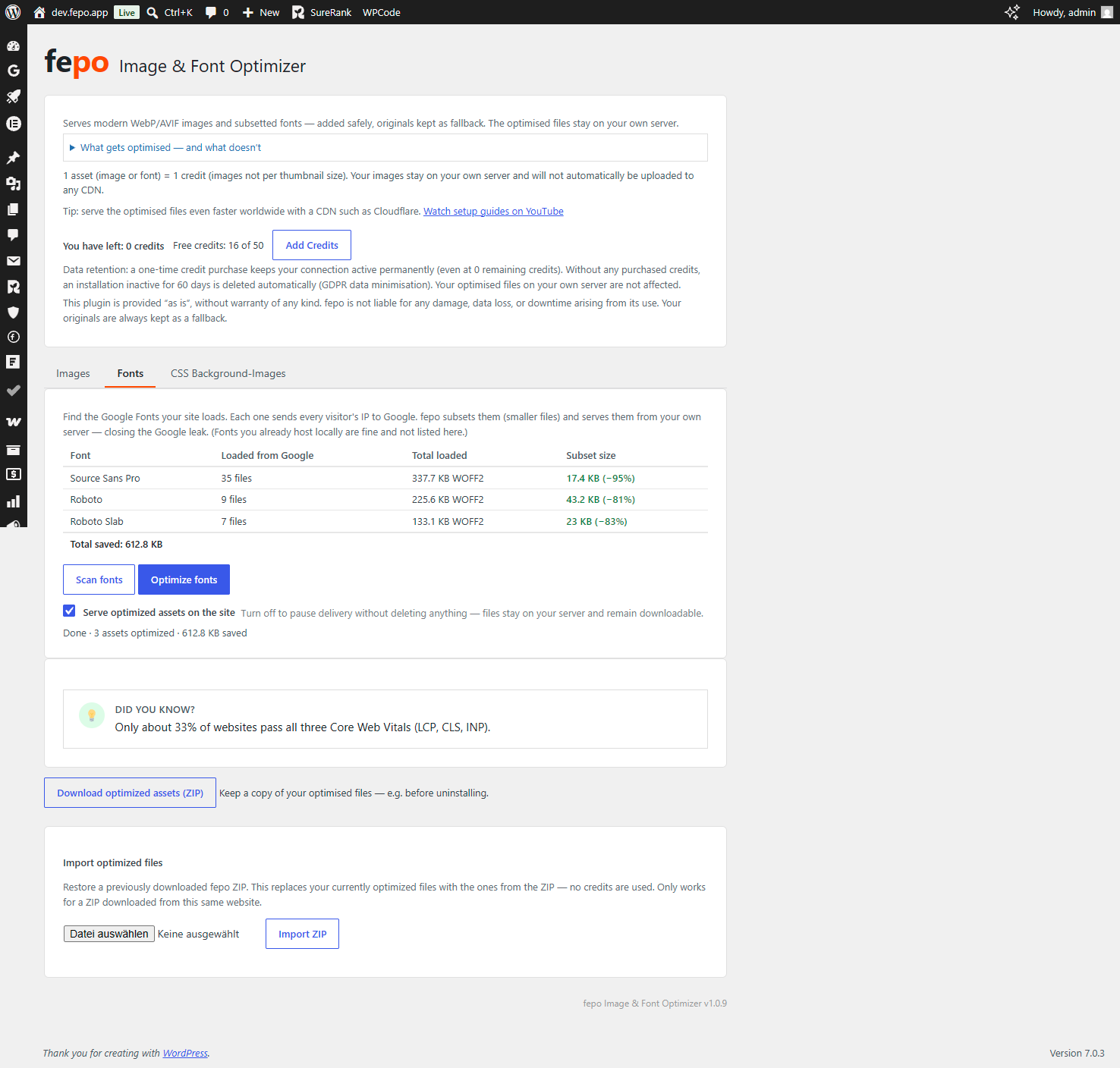The height and width of the screenshot is (1068, 1120).
Task: Open the Elementor sidebar icon
Action: point(13,124)
